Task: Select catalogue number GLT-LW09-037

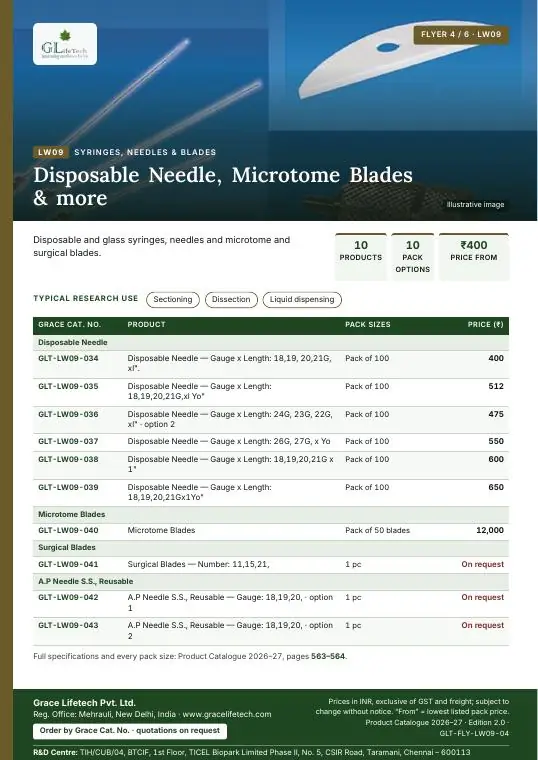Action: [x=68, y=442]
